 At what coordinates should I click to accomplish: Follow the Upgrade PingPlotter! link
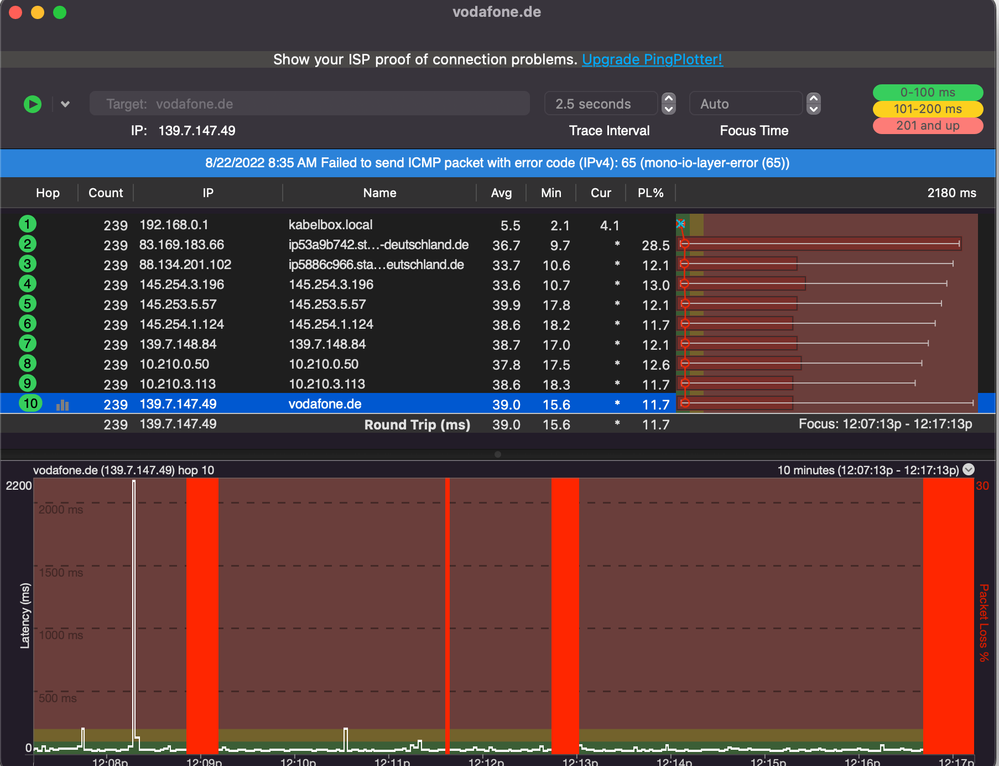(x=652, y=59)
